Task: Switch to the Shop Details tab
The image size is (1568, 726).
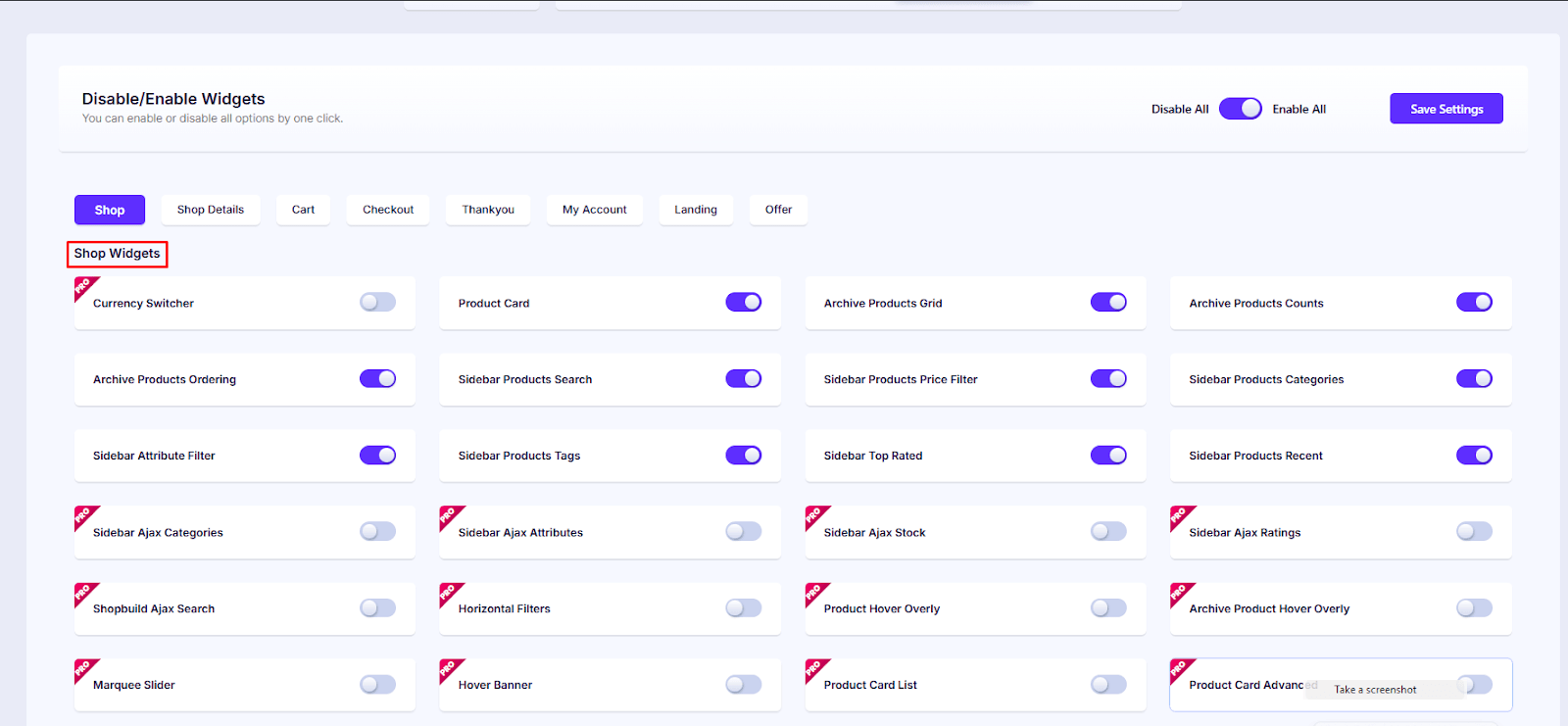Action: tap(211, 210)
